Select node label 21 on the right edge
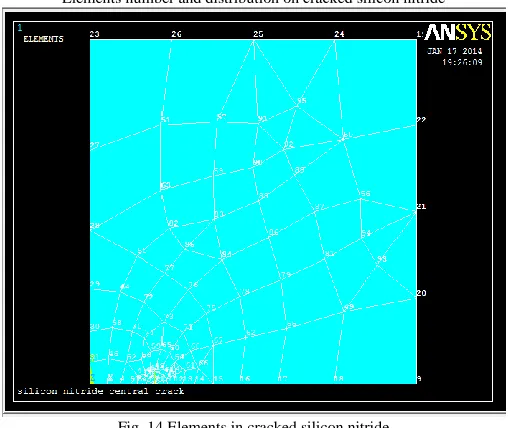This screenshot has height=428, width=508. pyautogui.click(x=421, y=207)
